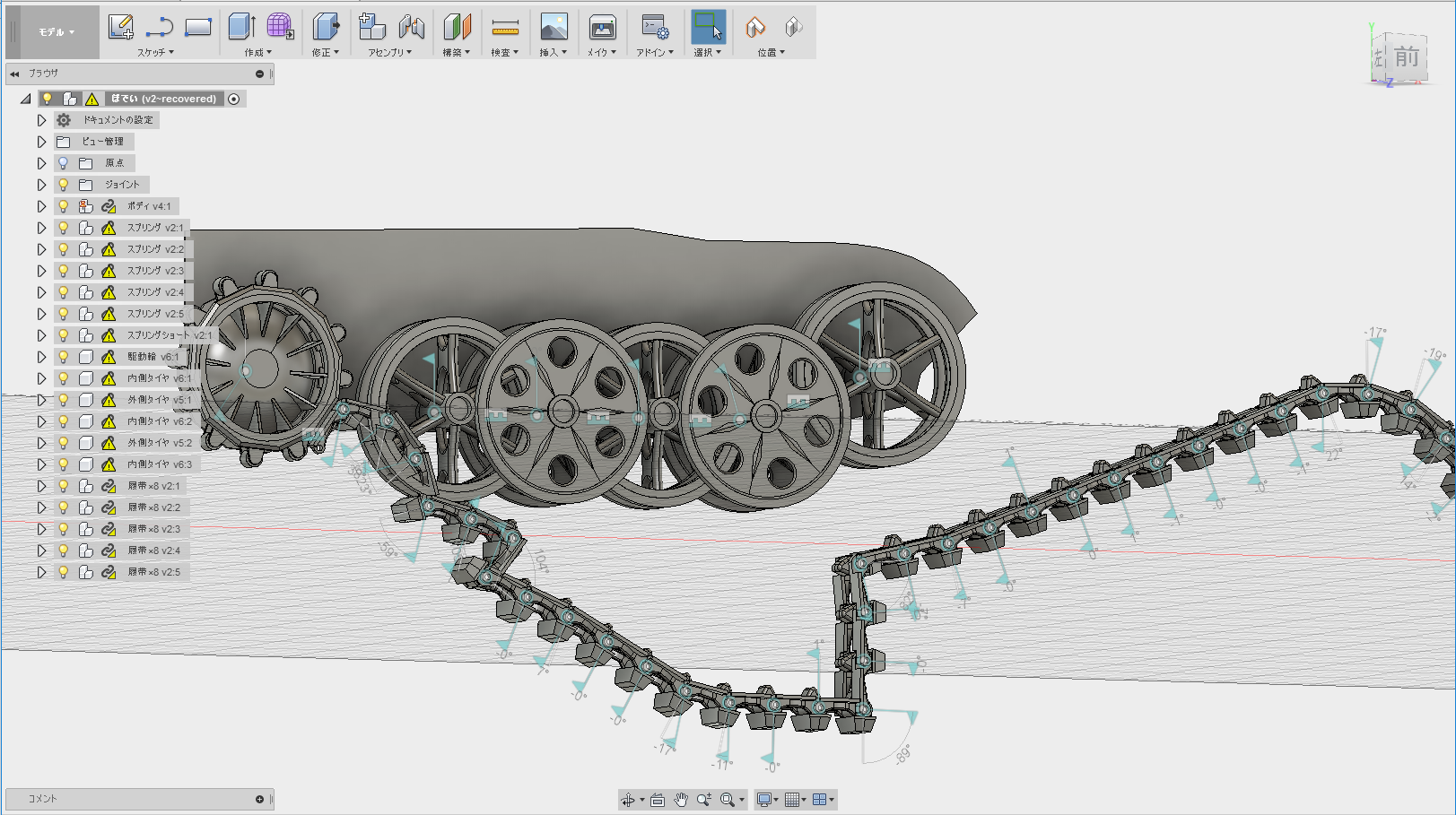The height and width of the screenshot is (815, 1456).
Task: Click the 3D Print make icon
Action: [x=602, y=28]
